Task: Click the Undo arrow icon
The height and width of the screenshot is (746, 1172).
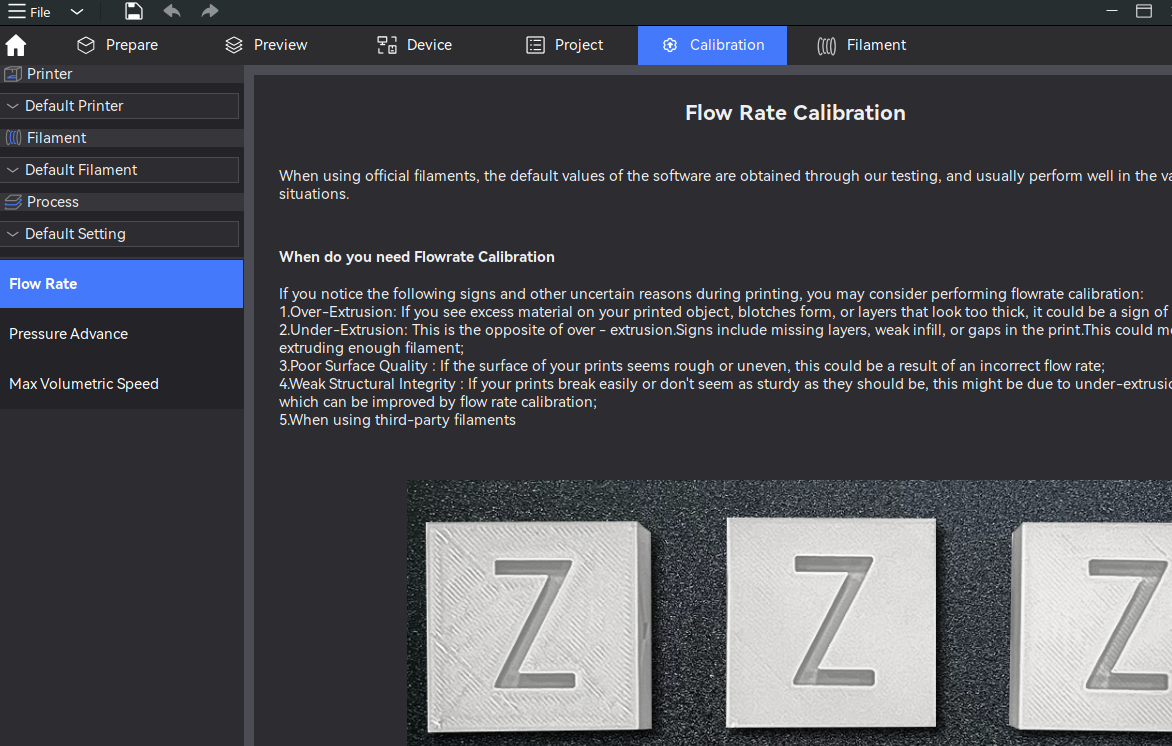Action: point(172,12)
